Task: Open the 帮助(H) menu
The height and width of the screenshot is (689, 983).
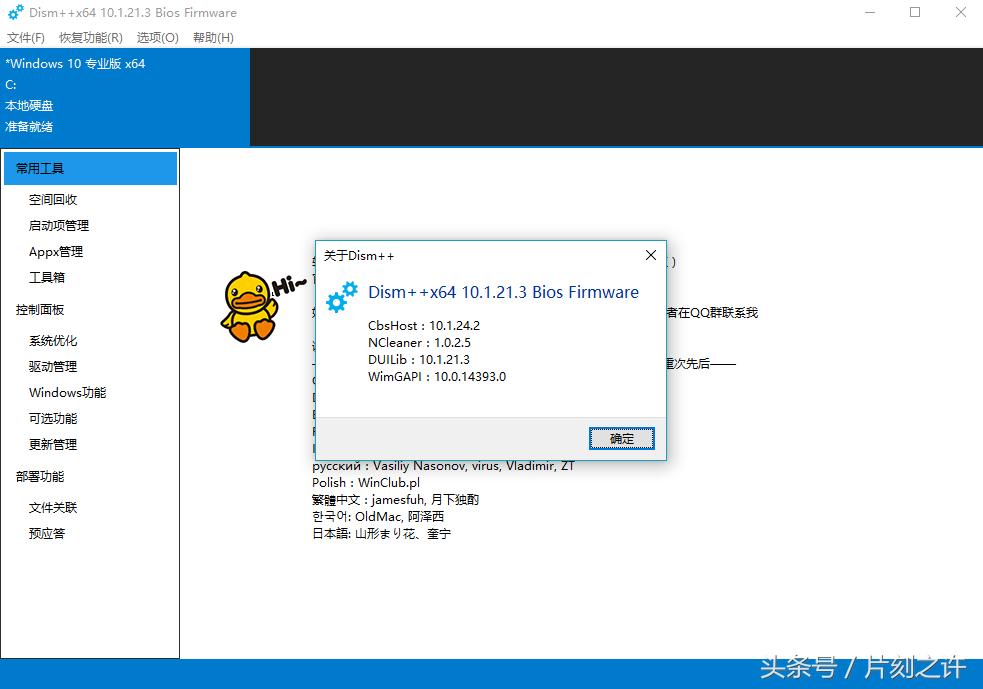Action: [x=213, y=38]
